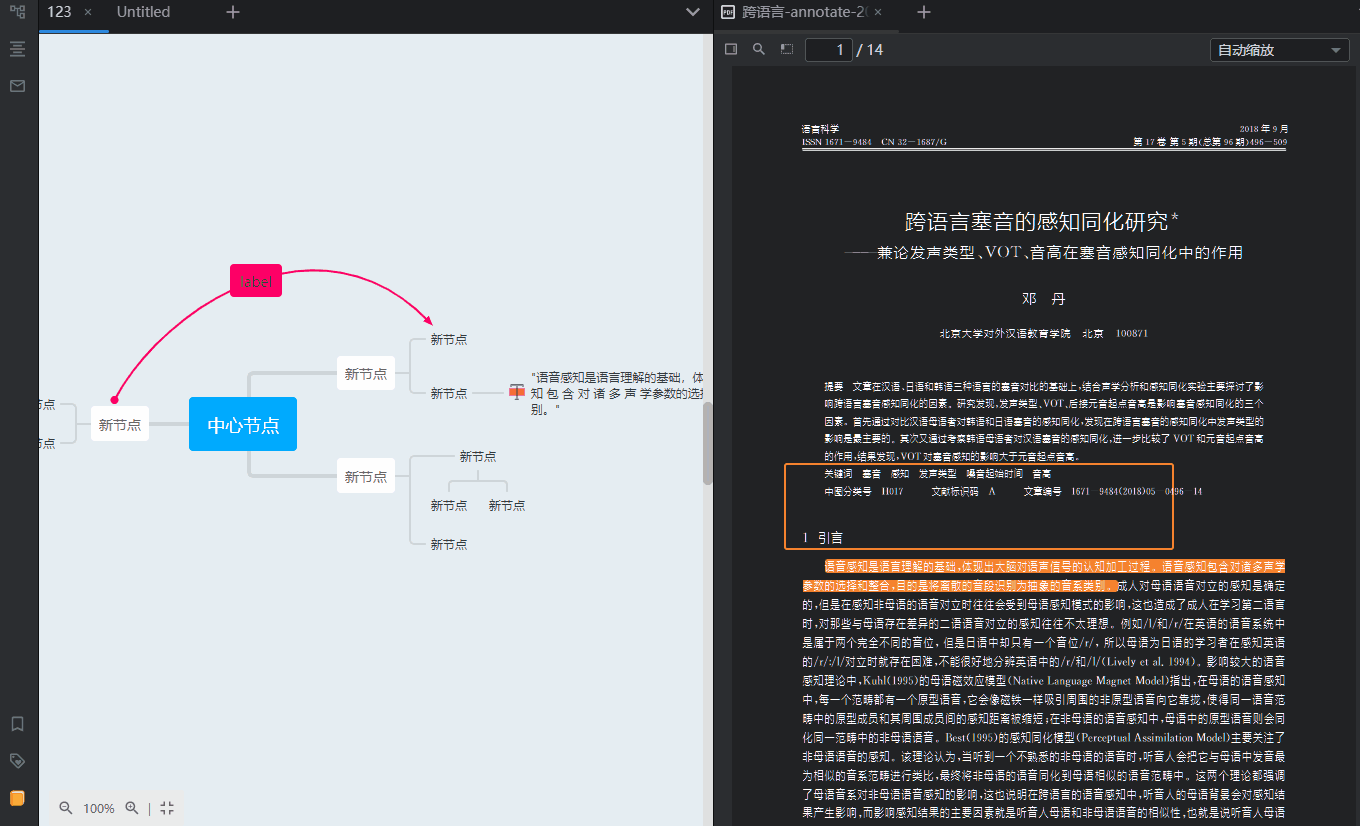
Task: Click the outline list icon in left sidebar
Action: (x=17, y=49)
